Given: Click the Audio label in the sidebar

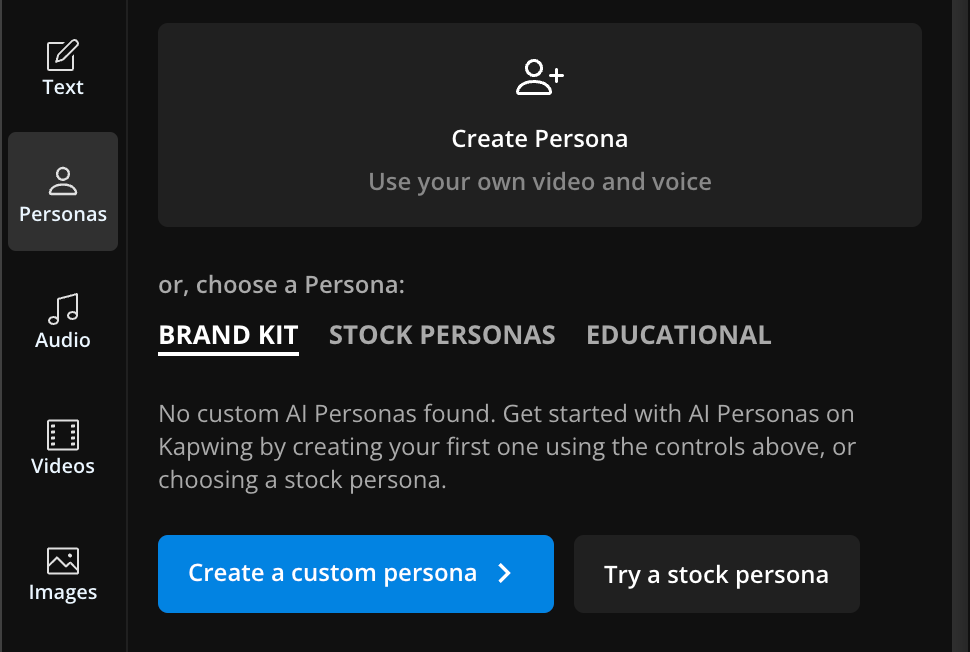Looking at the screenshot, I should (63, 339).
